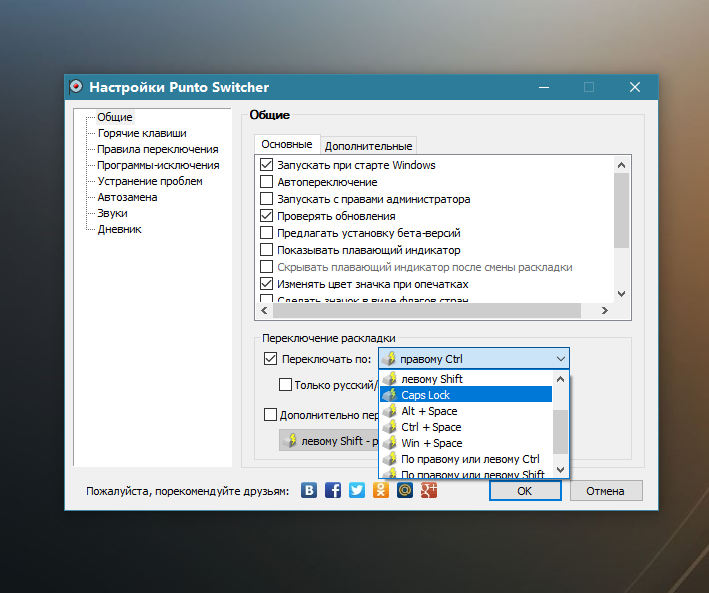Open 'Правила переключения' section
709x593 pixels.
click(x=158, y=149)
